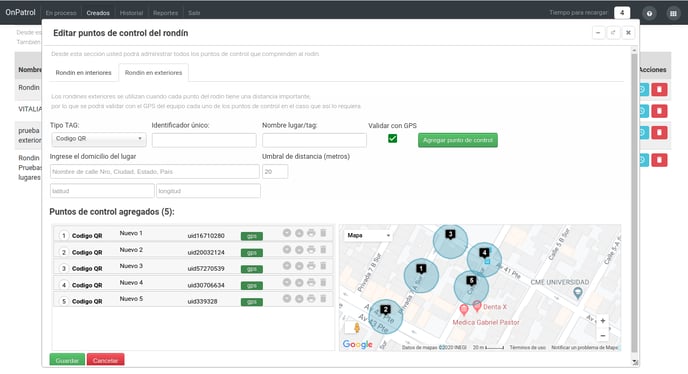The width and height of the screenshot is (688, 374).
Task: Click uid339328 in the list
Action: (202, 301)
